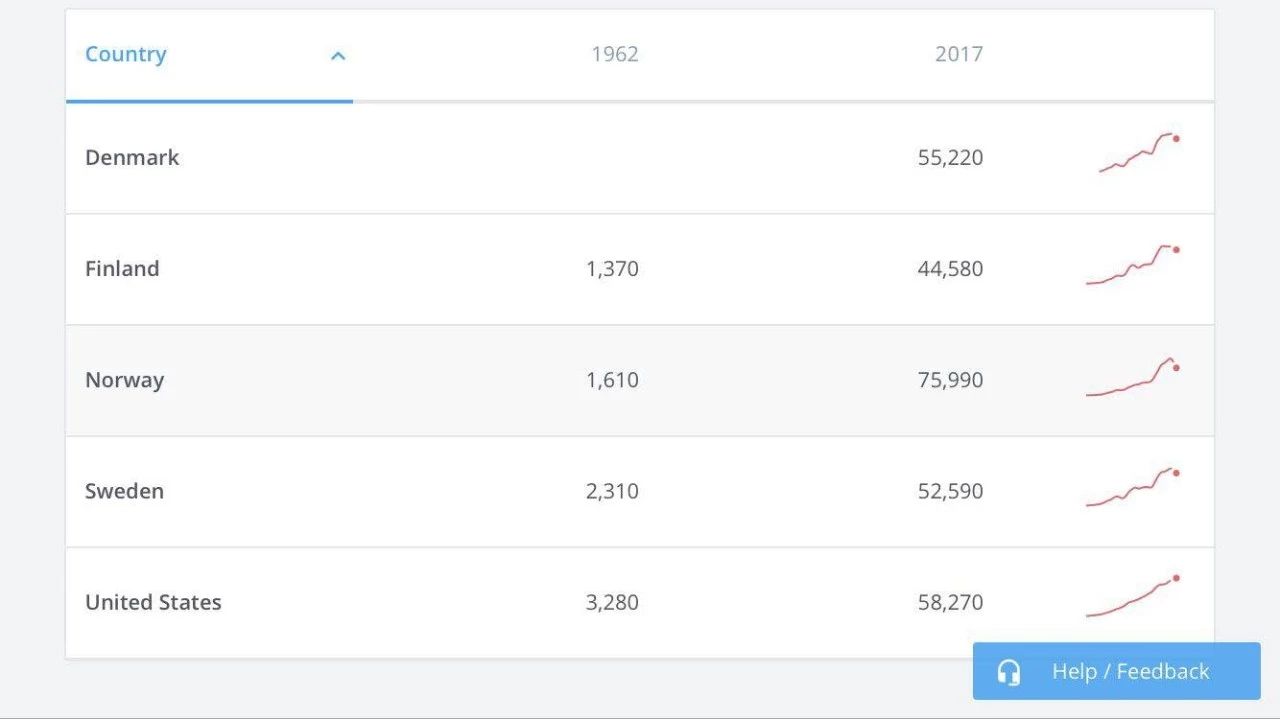Select the Denmark country row
This screenshot has height=719, width=1280.
point(132,158)
